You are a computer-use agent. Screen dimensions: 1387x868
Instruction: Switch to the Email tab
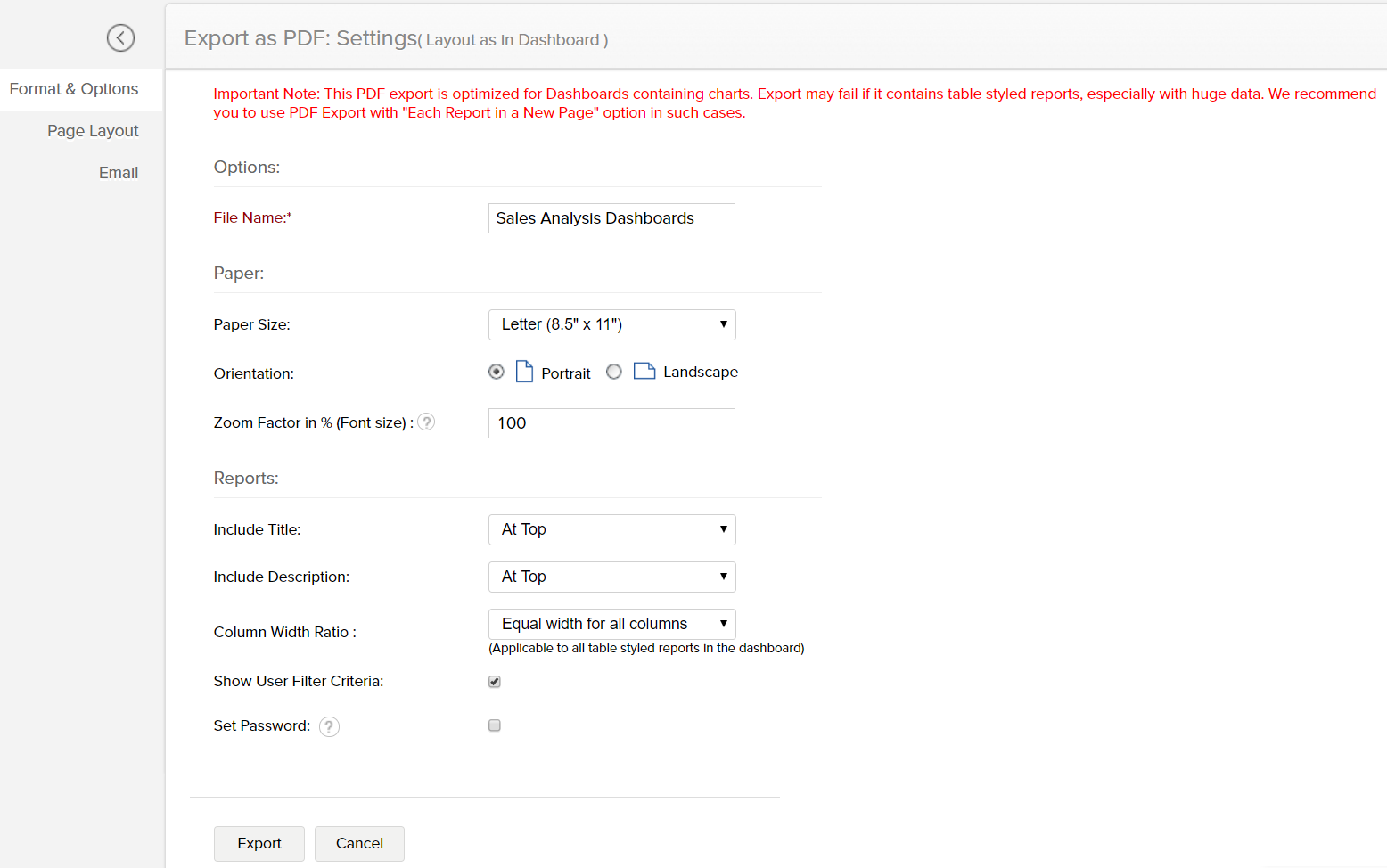tap(119, 173)
